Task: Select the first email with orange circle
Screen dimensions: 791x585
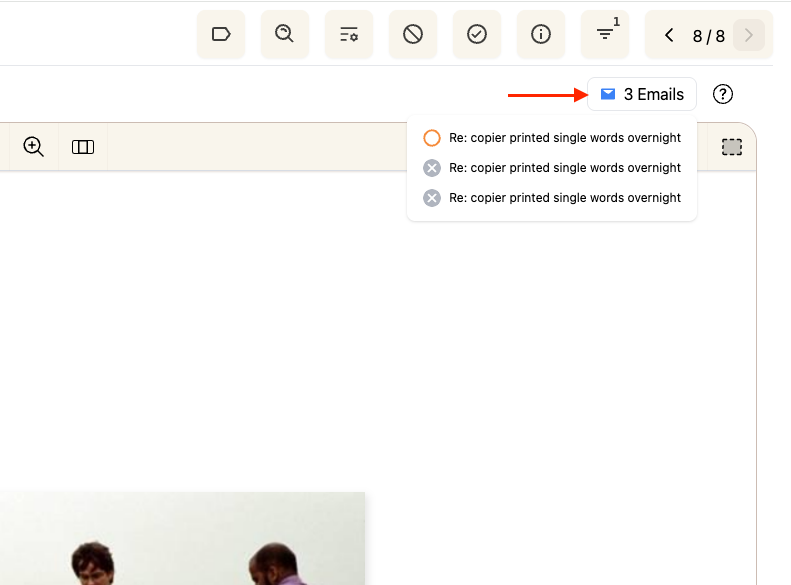Action: pos(552,138)
